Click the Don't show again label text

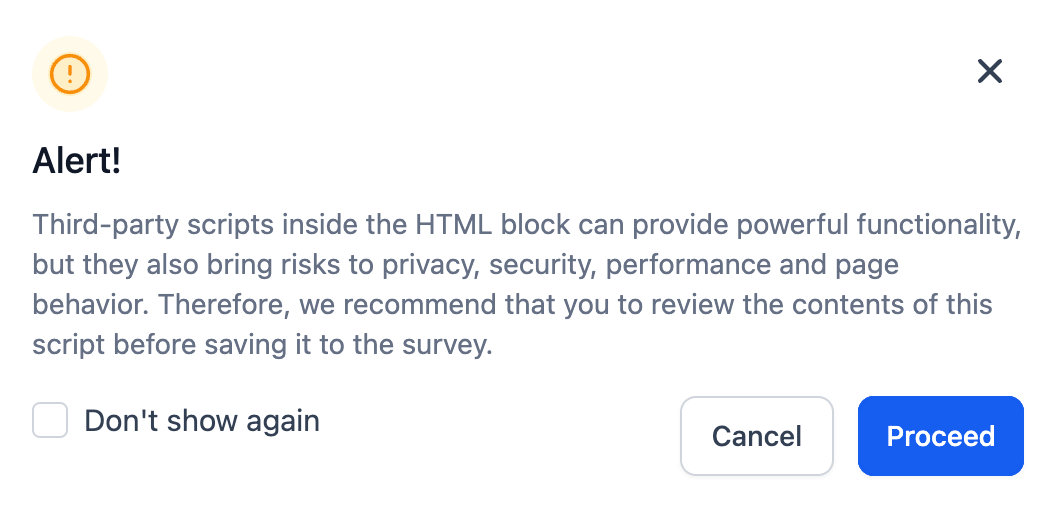[201, 421]
